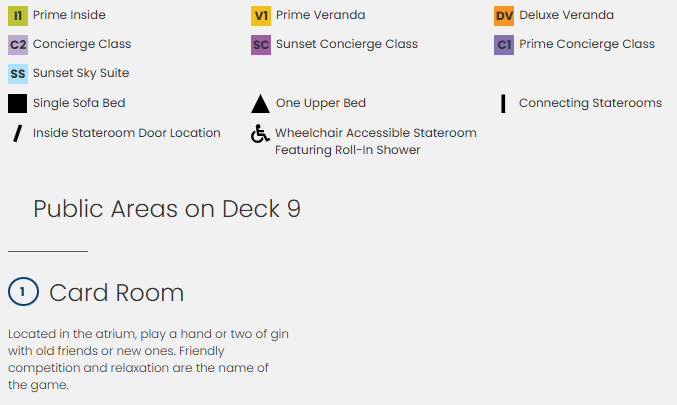Image resolution: width=677 pixels, height=405 pixels.
Task: Click the Public Areas on Deck 9 heading
Action: click(166, 209)
